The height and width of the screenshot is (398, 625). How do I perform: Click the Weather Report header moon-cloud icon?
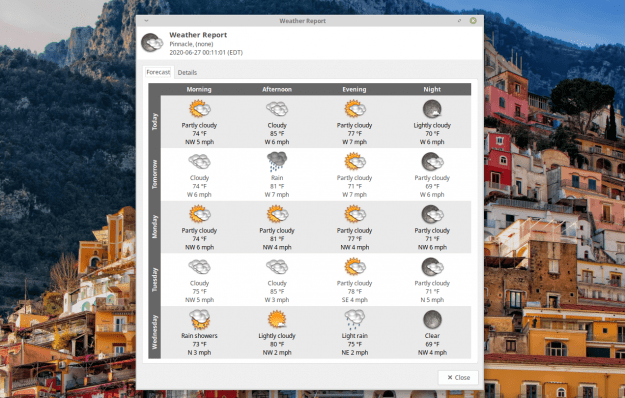pos(152,43)
